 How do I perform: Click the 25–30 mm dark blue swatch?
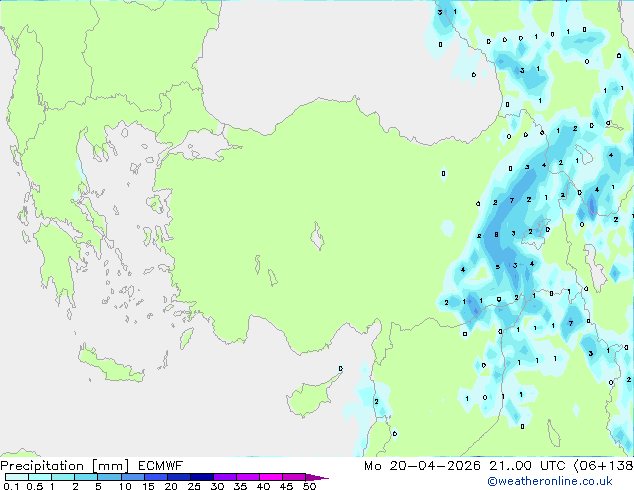click(202, 477)
